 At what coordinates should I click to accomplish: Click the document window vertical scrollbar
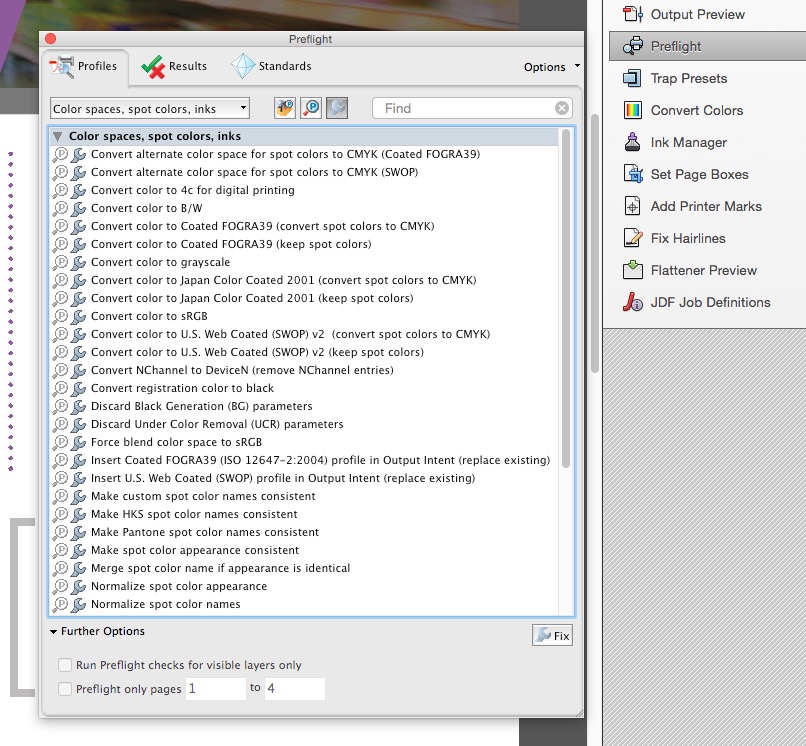click(x=595, y=243)
